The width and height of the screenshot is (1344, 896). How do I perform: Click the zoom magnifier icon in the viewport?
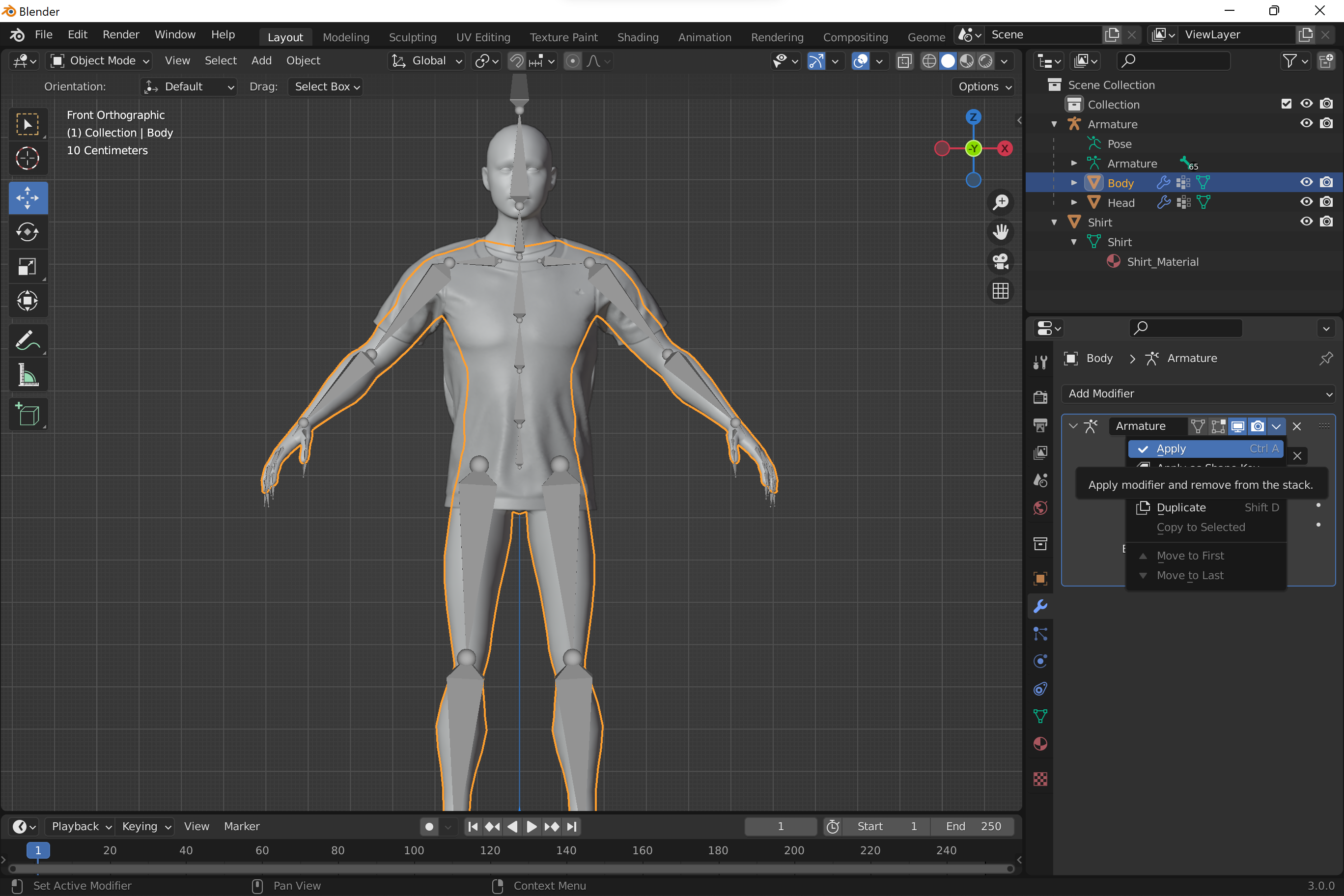point(1000,202)
